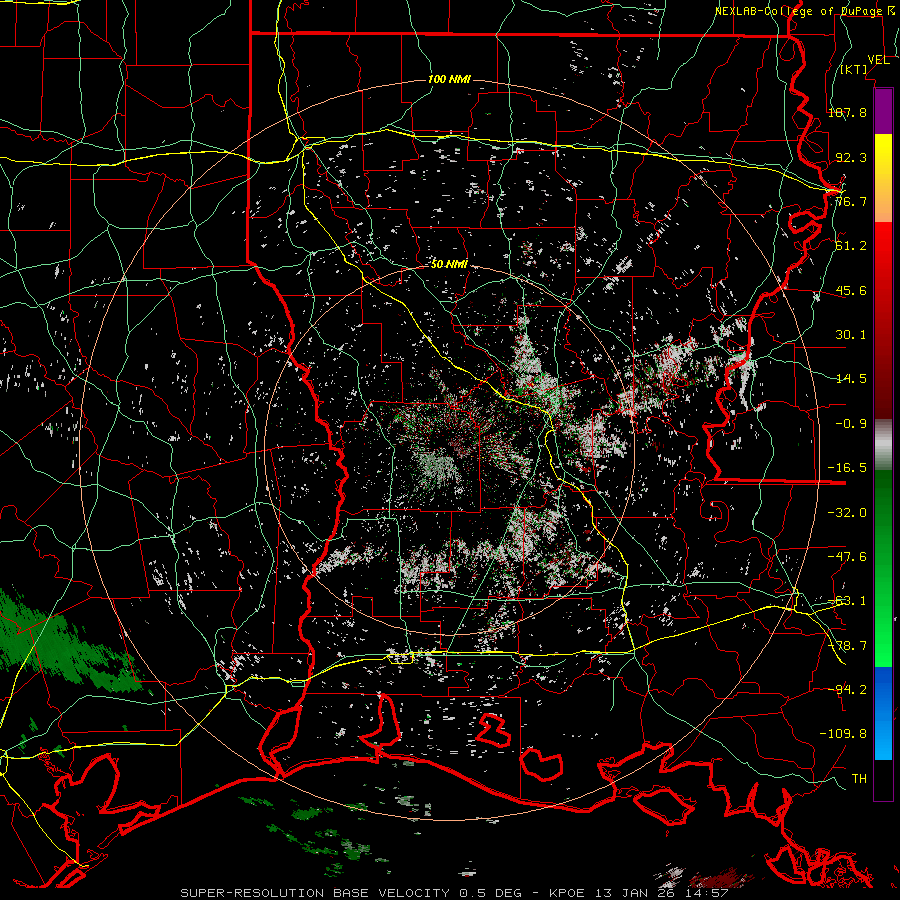Click the TH label under the color bar
This screenshot has width=900, height=900.
(x=859, y=778)
